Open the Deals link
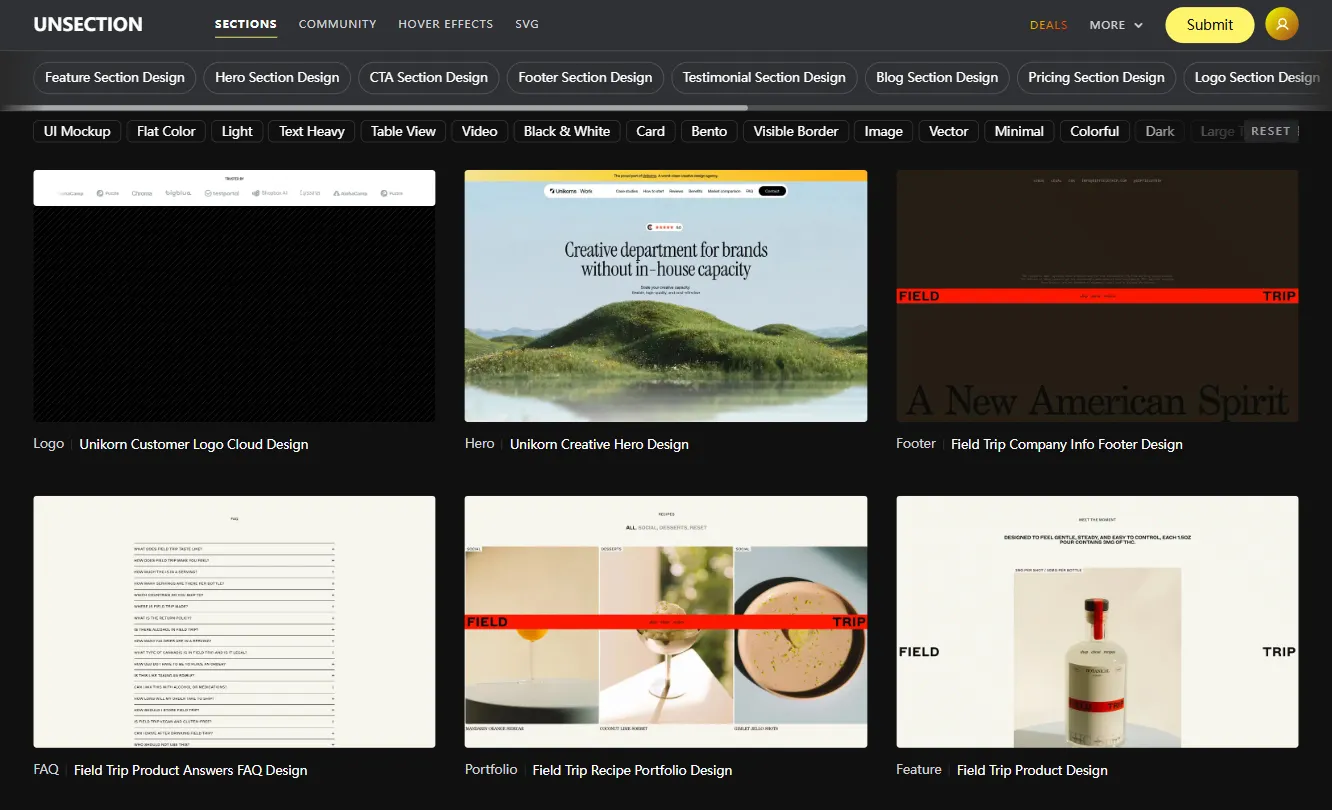This screenshot has width=1332, height=810. click(x=1048, y=25)
